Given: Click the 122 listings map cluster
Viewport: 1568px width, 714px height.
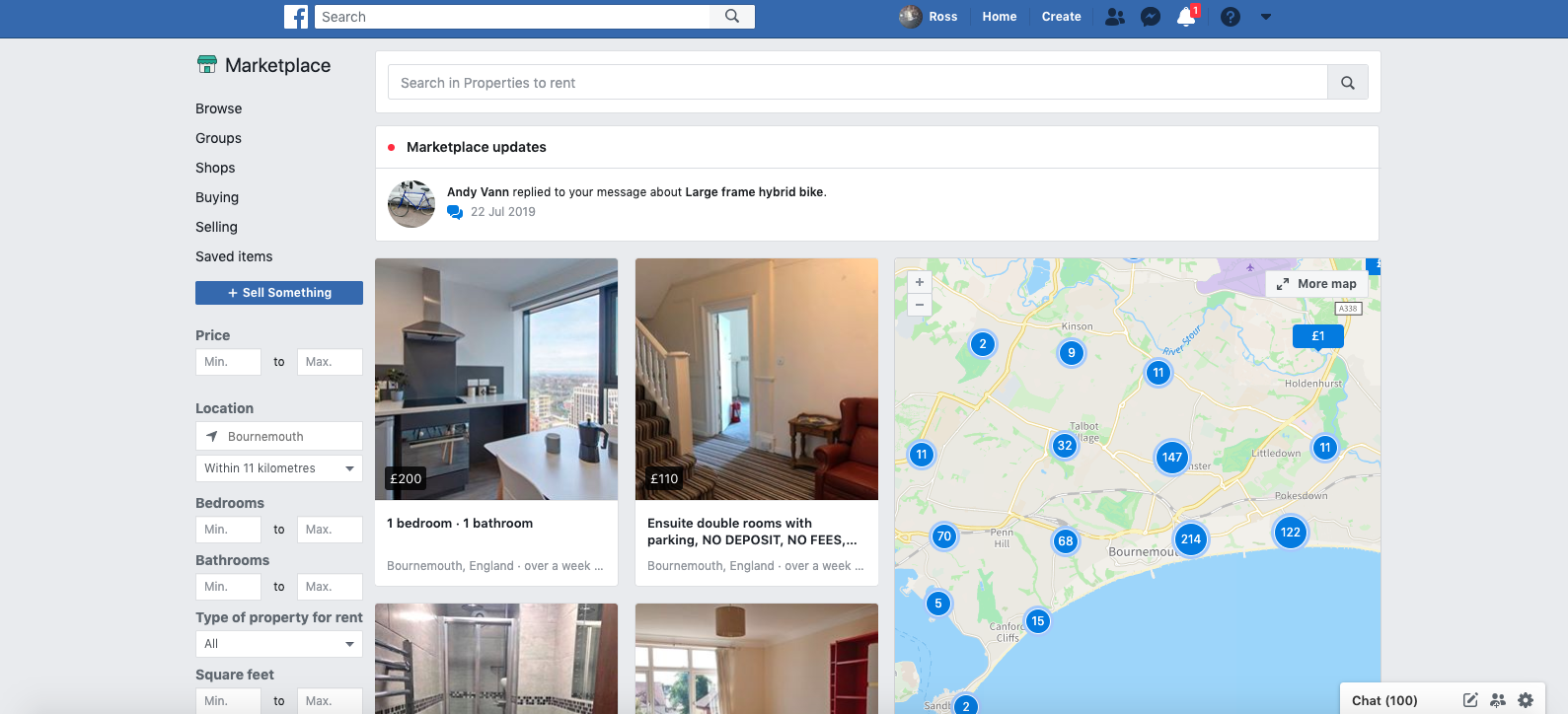Looking at the screenshot, I should (x=1291, y=533).
